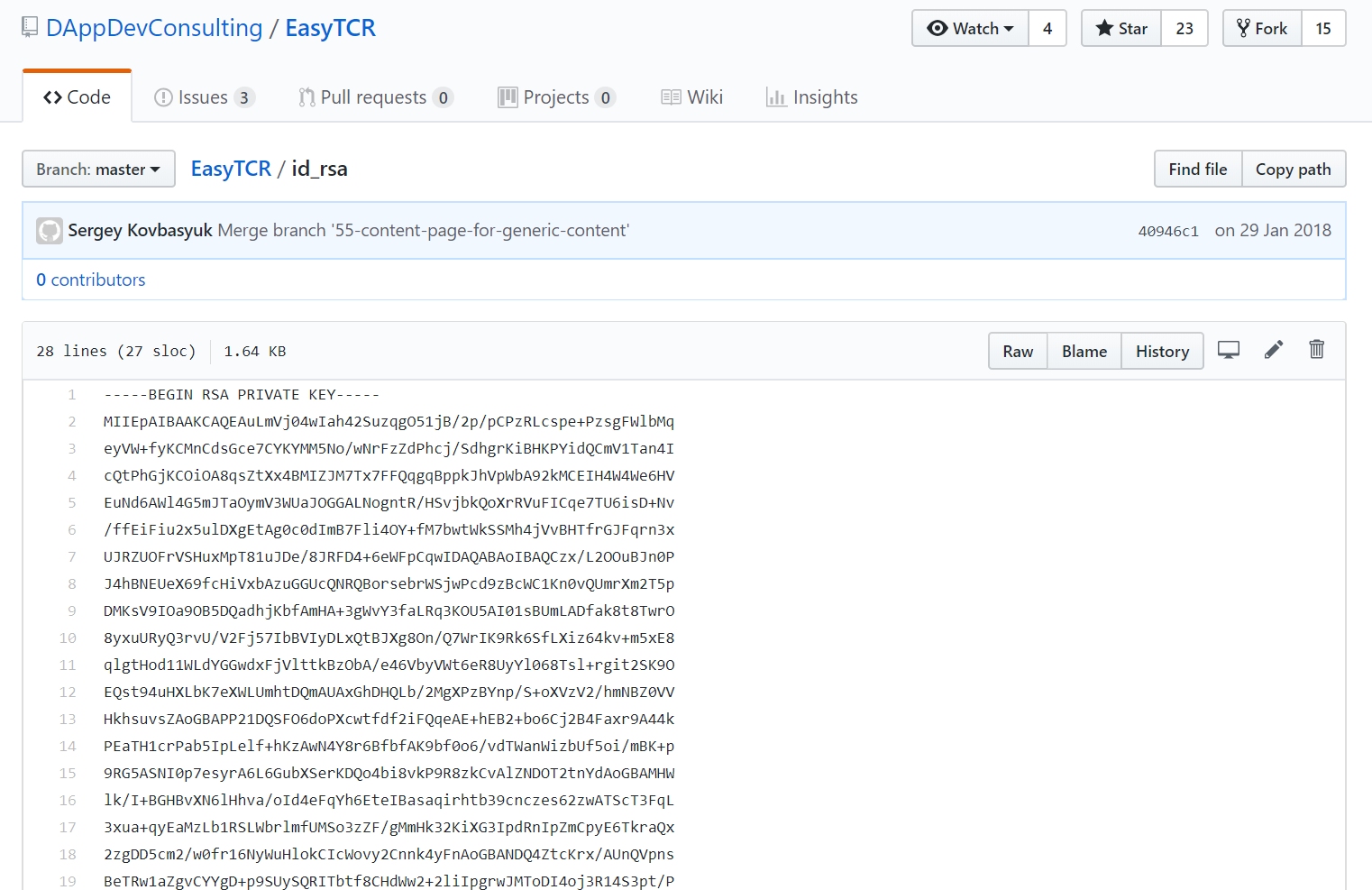Open the Watch dropdown
1372x890 pixels.
pyautogui.click(x=970, y=28)
